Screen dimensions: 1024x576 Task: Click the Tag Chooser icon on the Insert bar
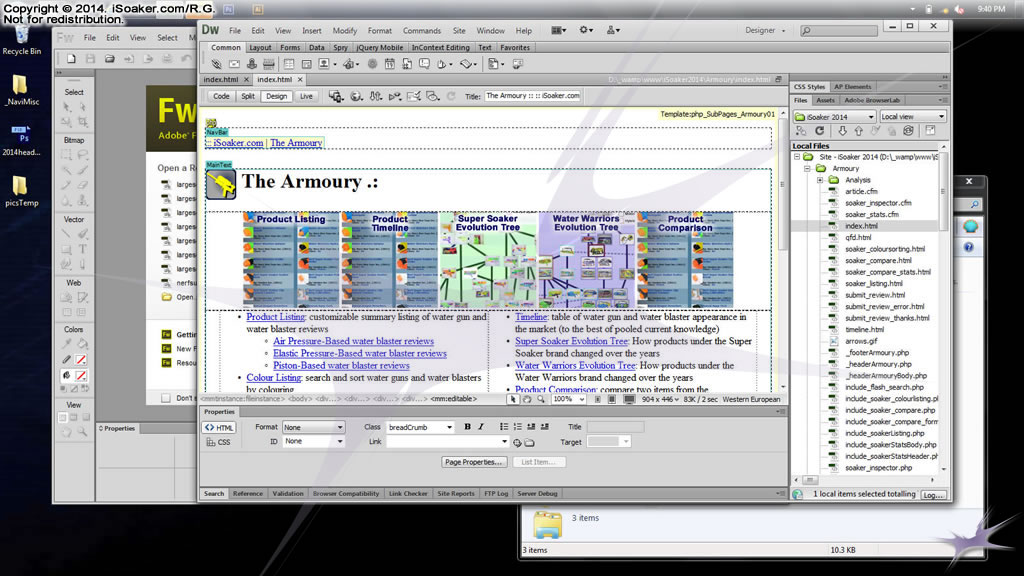coord(518,64)
